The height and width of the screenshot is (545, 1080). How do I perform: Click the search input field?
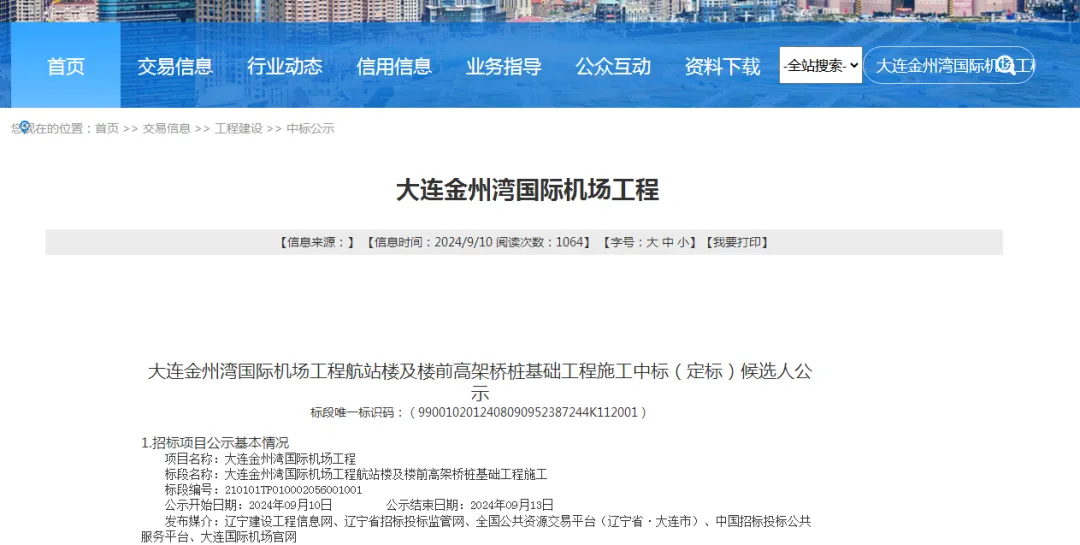click(948, 65)
